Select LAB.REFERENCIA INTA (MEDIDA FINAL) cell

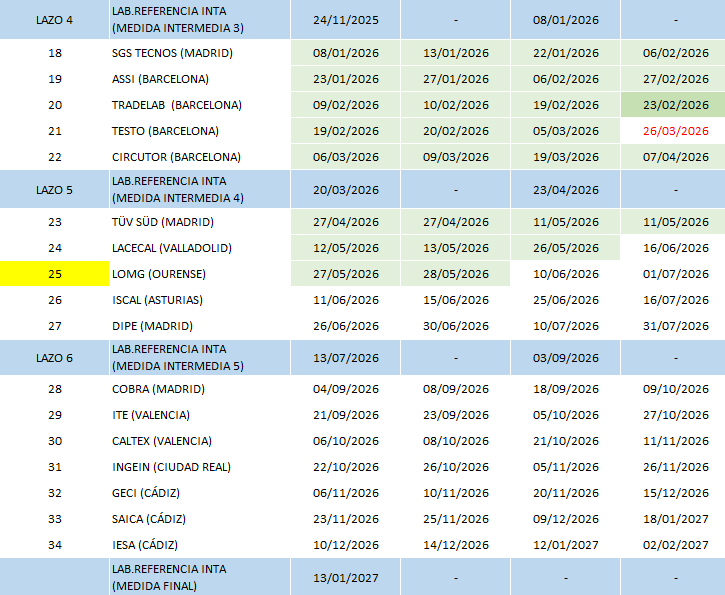tap(199, 577)
